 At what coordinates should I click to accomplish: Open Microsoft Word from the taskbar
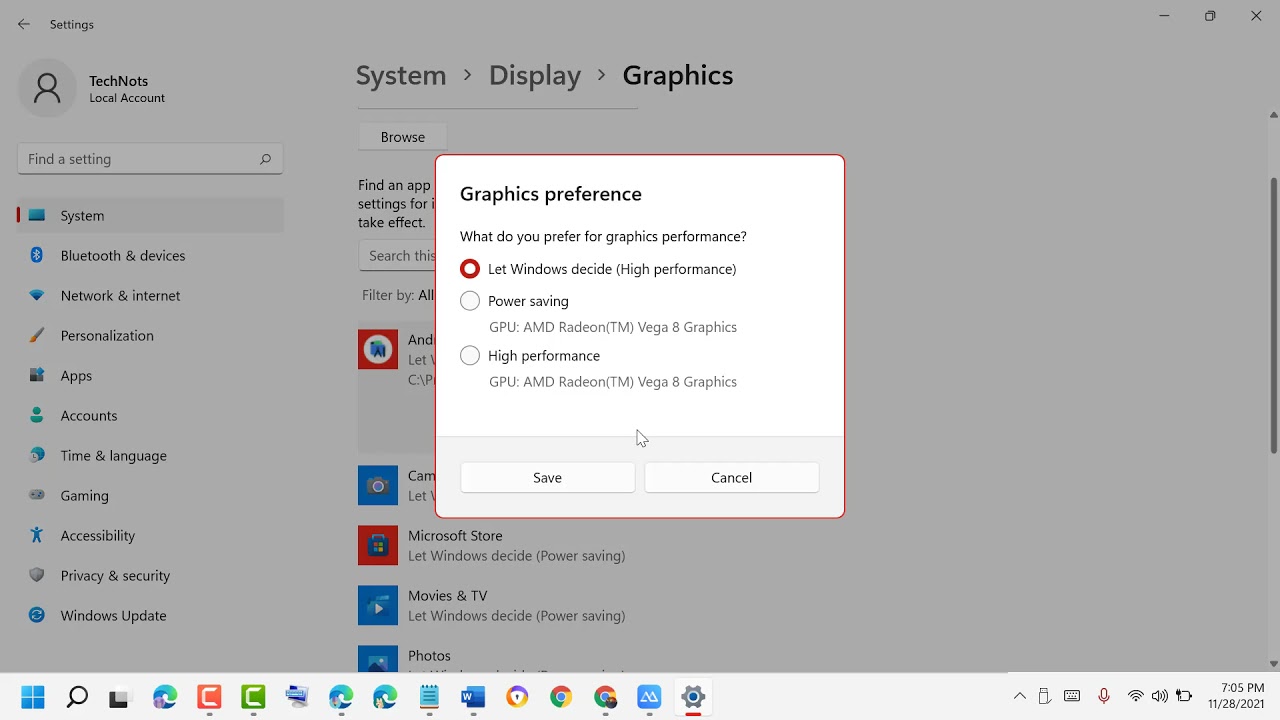pos(473,697)
